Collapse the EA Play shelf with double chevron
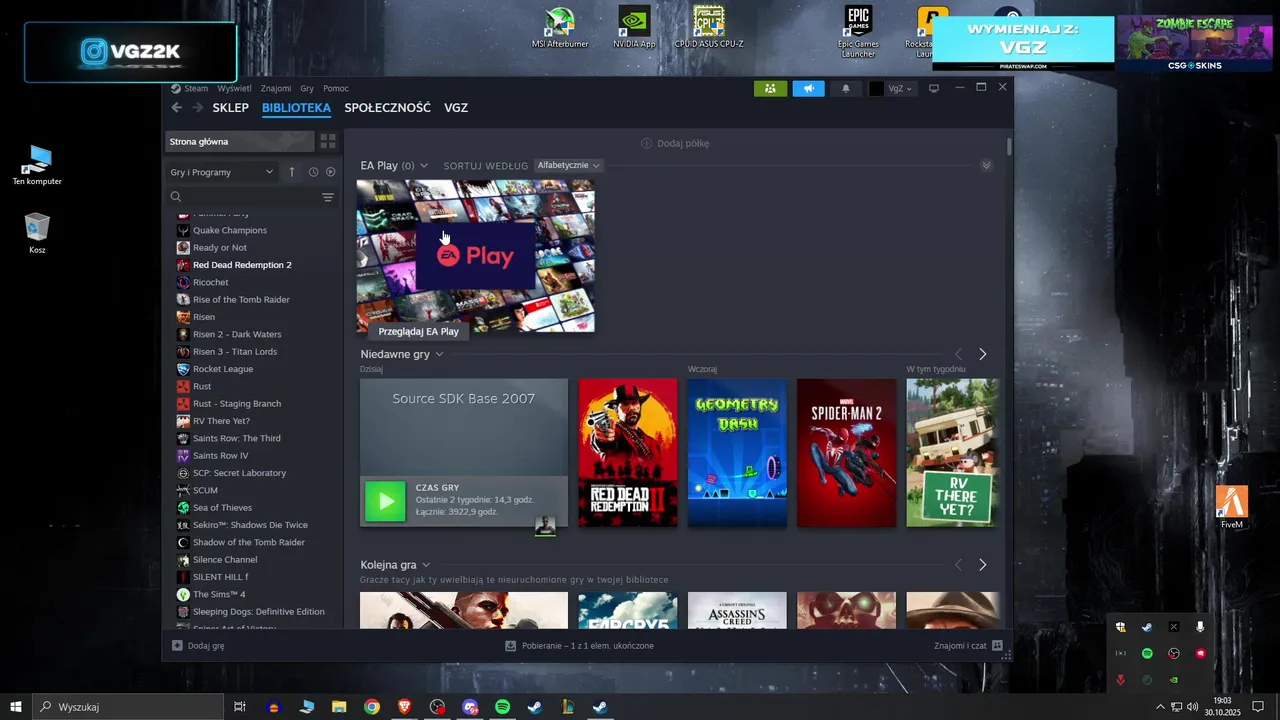Image resolution: width=1280 pixels, height=720 pixels. click(x=986, y=165)
